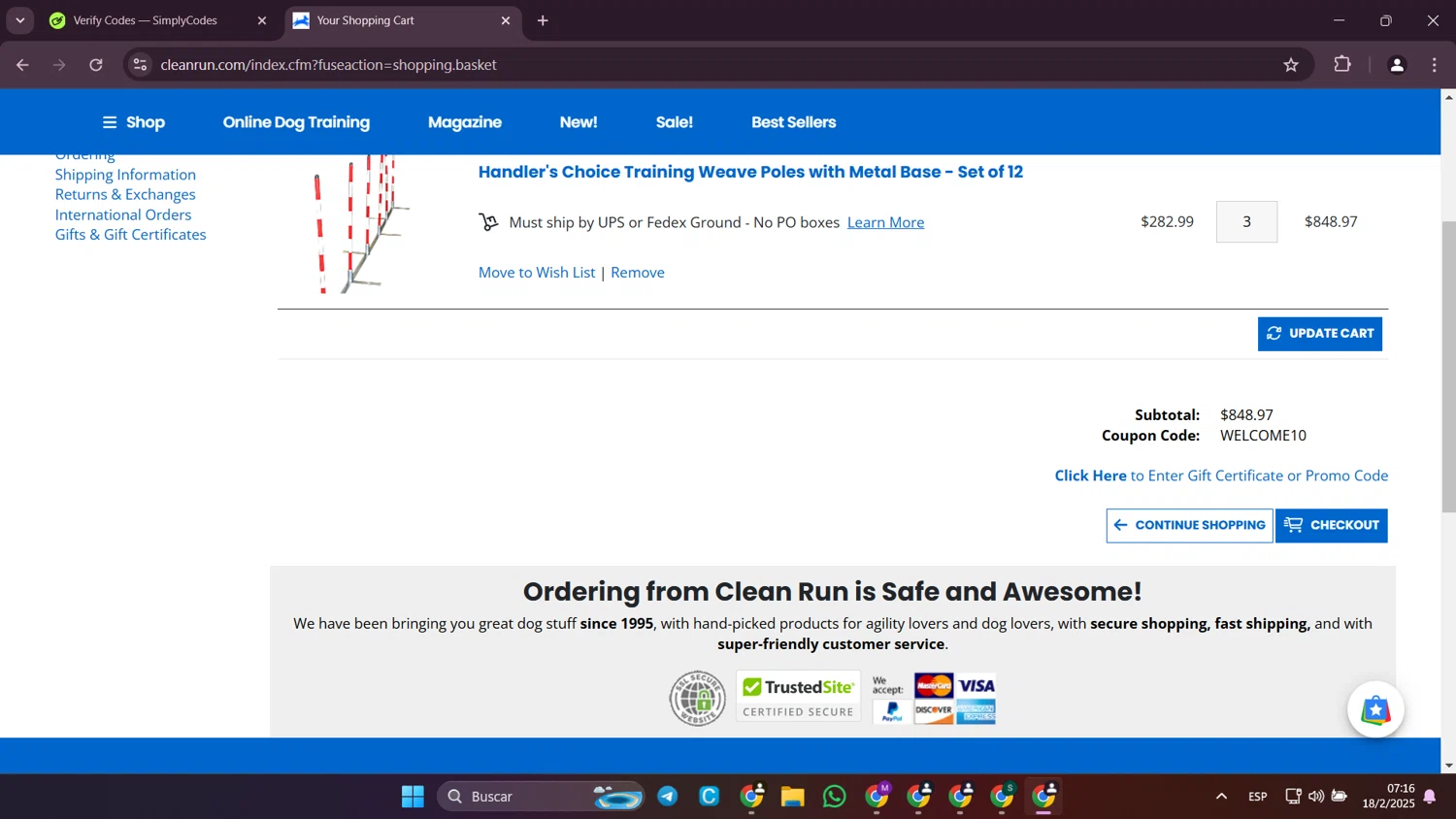Open Windows Start menu
The width and height of the screenshot is (1456, 819).
tap(413, 797)
